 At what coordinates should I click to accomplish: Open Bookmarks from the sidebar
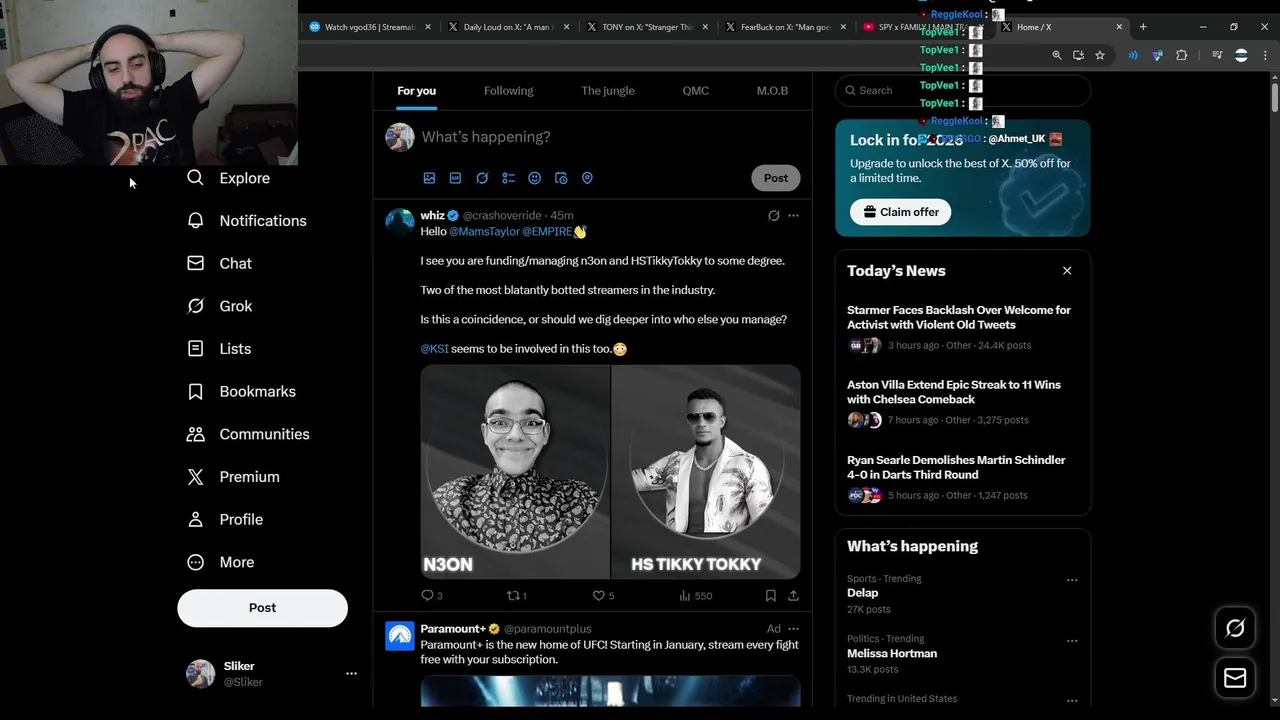coord(241,391)
